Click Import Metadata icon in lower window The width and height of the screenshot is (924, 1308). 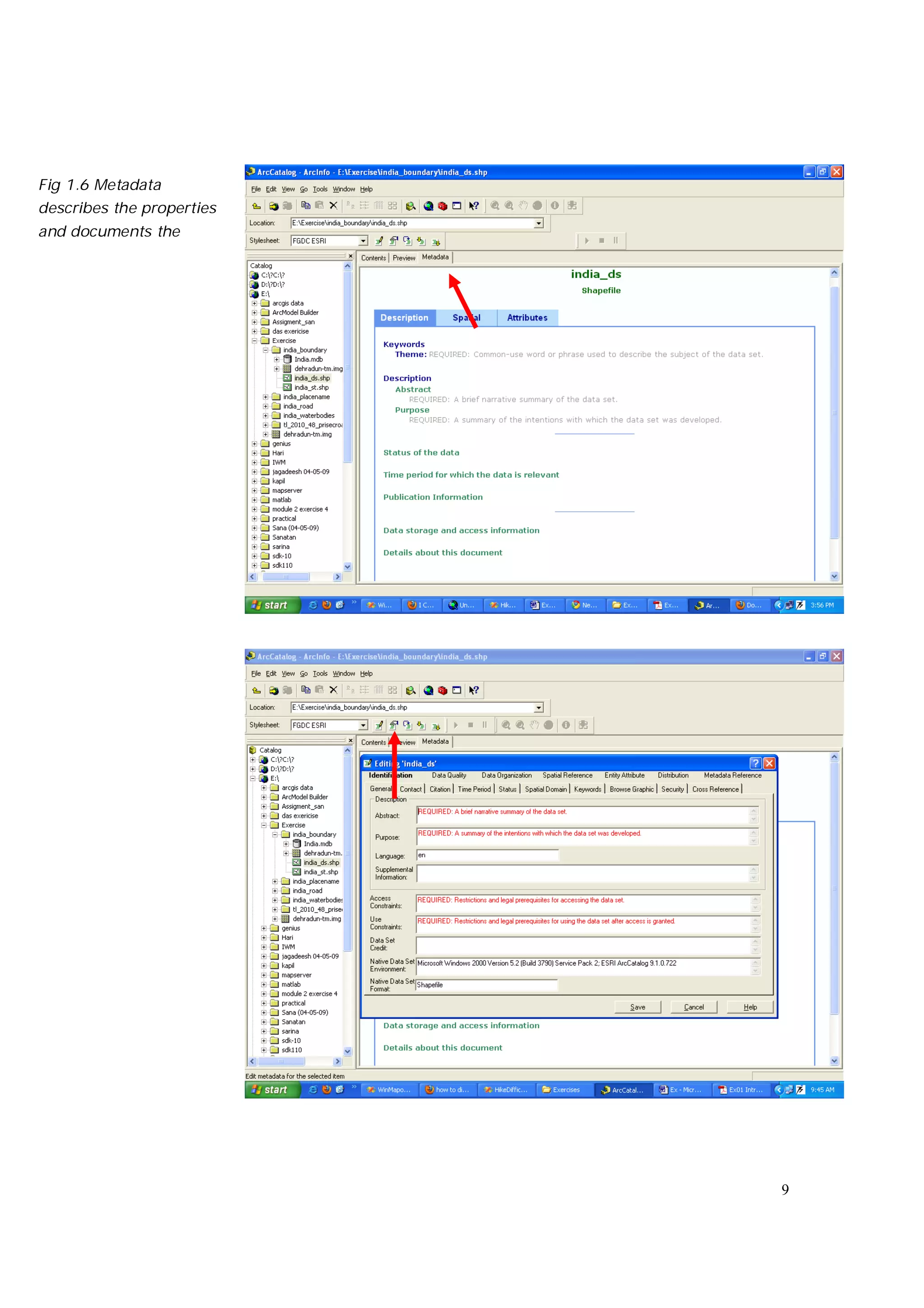coord(421,725)
